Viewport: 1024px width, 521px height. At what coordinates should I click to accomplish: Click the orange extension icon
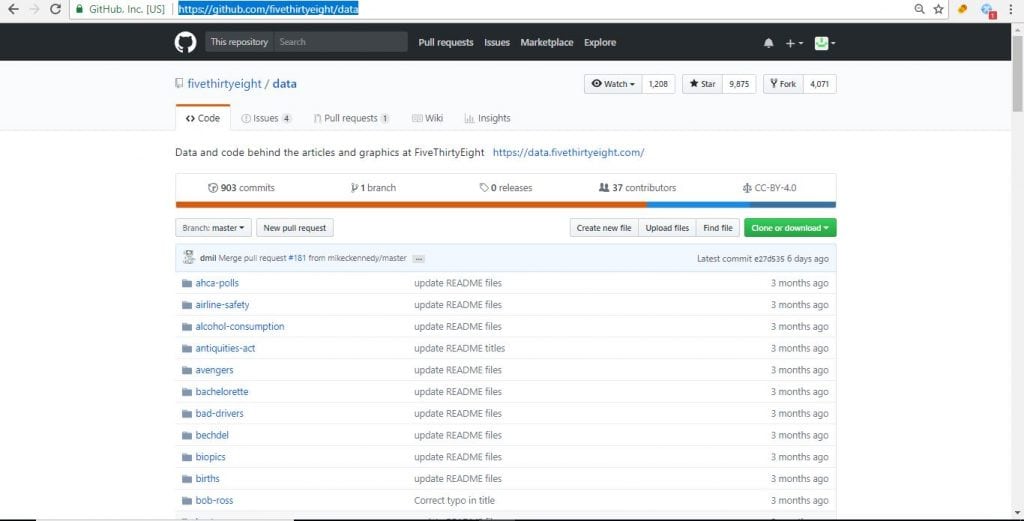pyautogui.click(x=962, y=9)
